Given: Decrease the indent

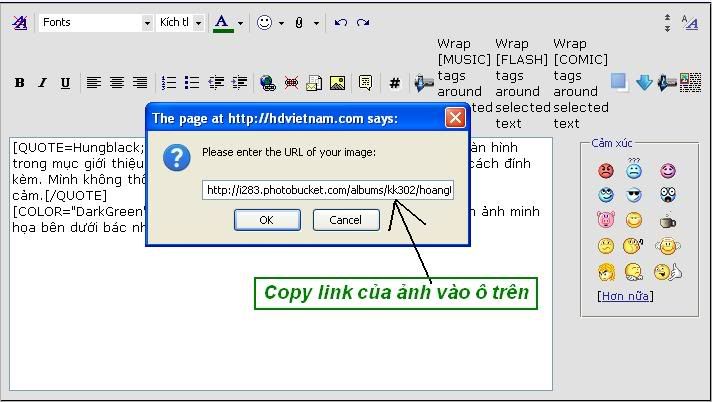Looking at the screenshot, I should (x=216, y=83).
